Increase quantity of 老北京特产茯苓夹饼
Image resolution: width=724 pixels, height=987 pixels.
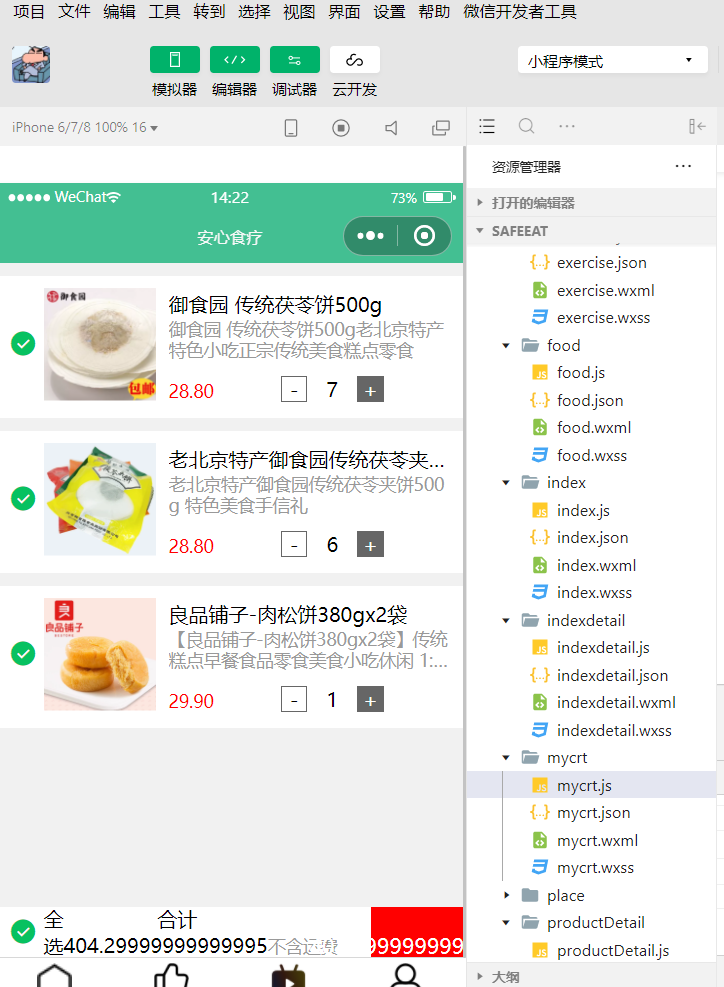pyautogui.click(x=370, y=544)
